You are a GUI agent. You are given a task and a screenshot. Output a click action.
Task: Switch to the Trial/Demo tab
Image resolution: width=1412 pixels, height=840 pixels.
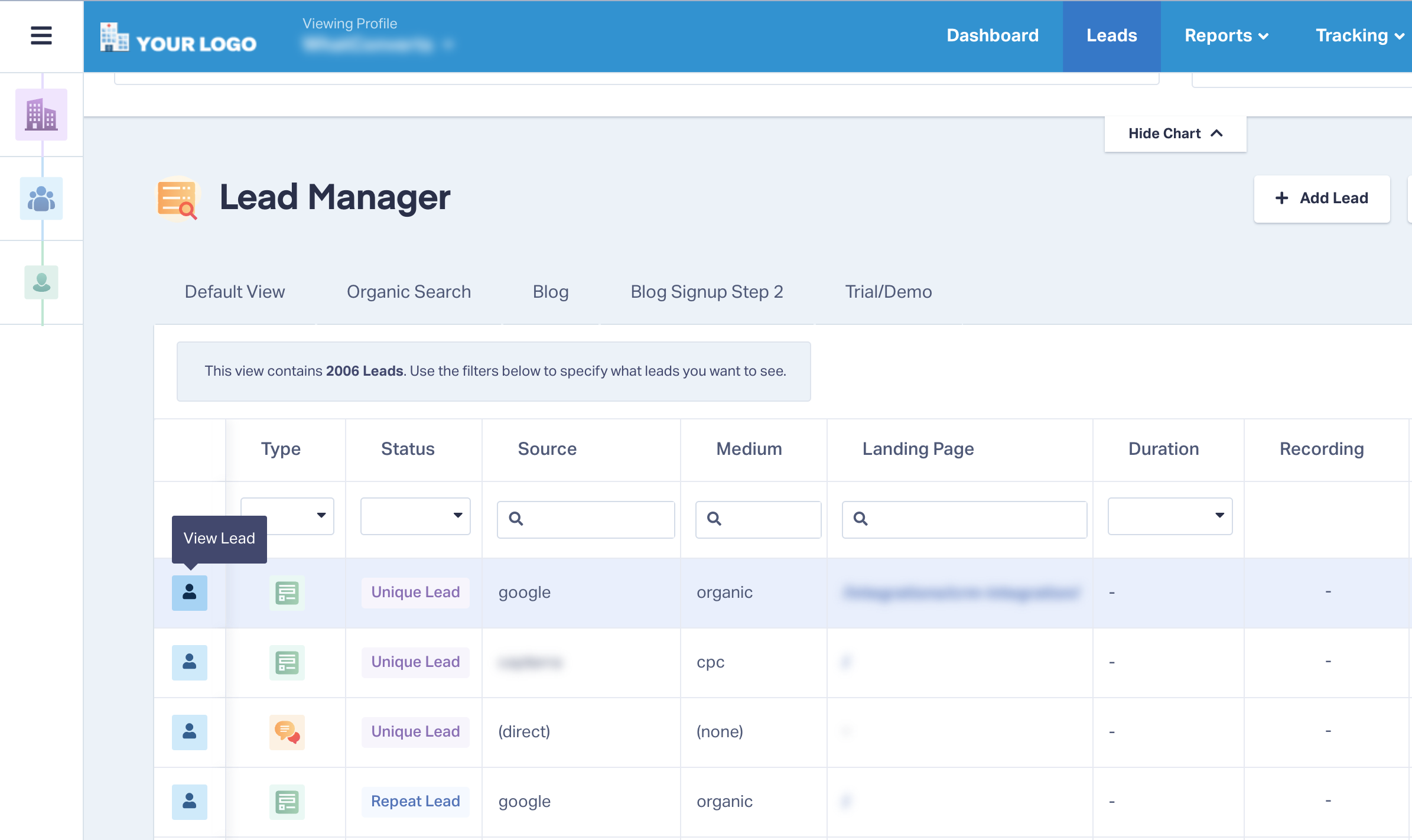pos(888,292)
